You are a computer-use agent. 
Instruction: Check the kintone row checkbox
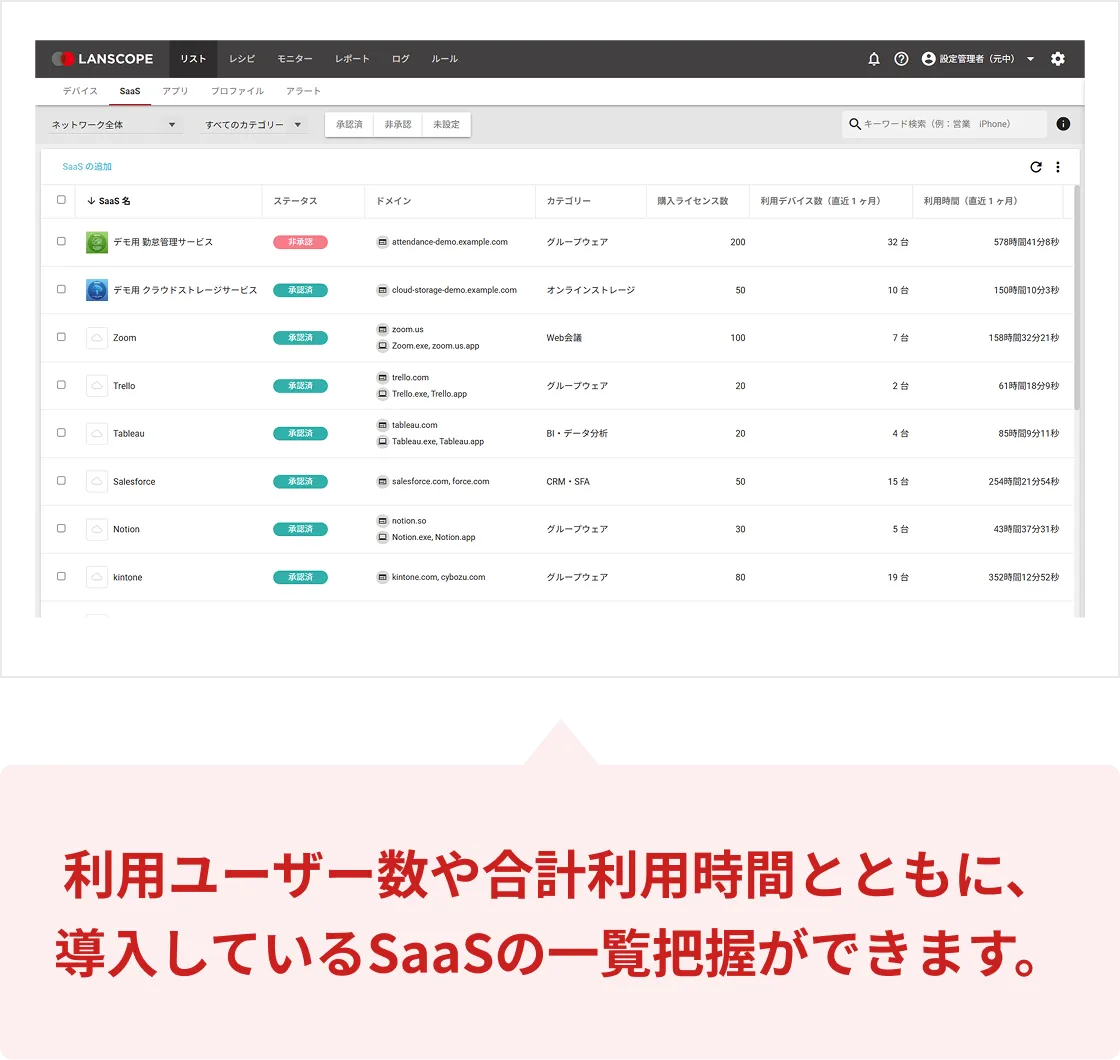(x=61, y=576)
